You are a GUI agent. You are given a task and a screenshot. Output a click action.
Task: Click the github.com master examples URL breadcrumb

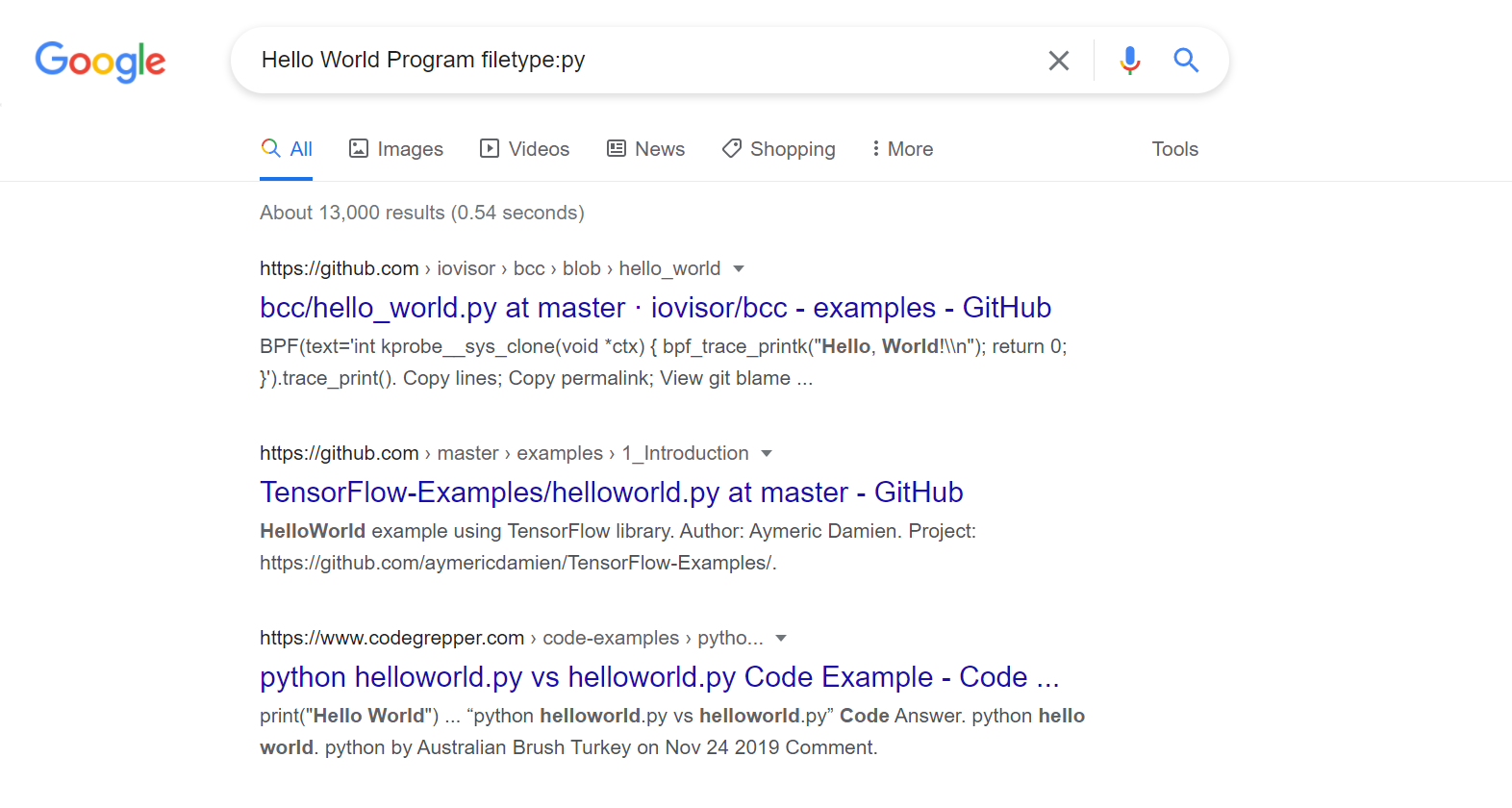tap(504, 453)
